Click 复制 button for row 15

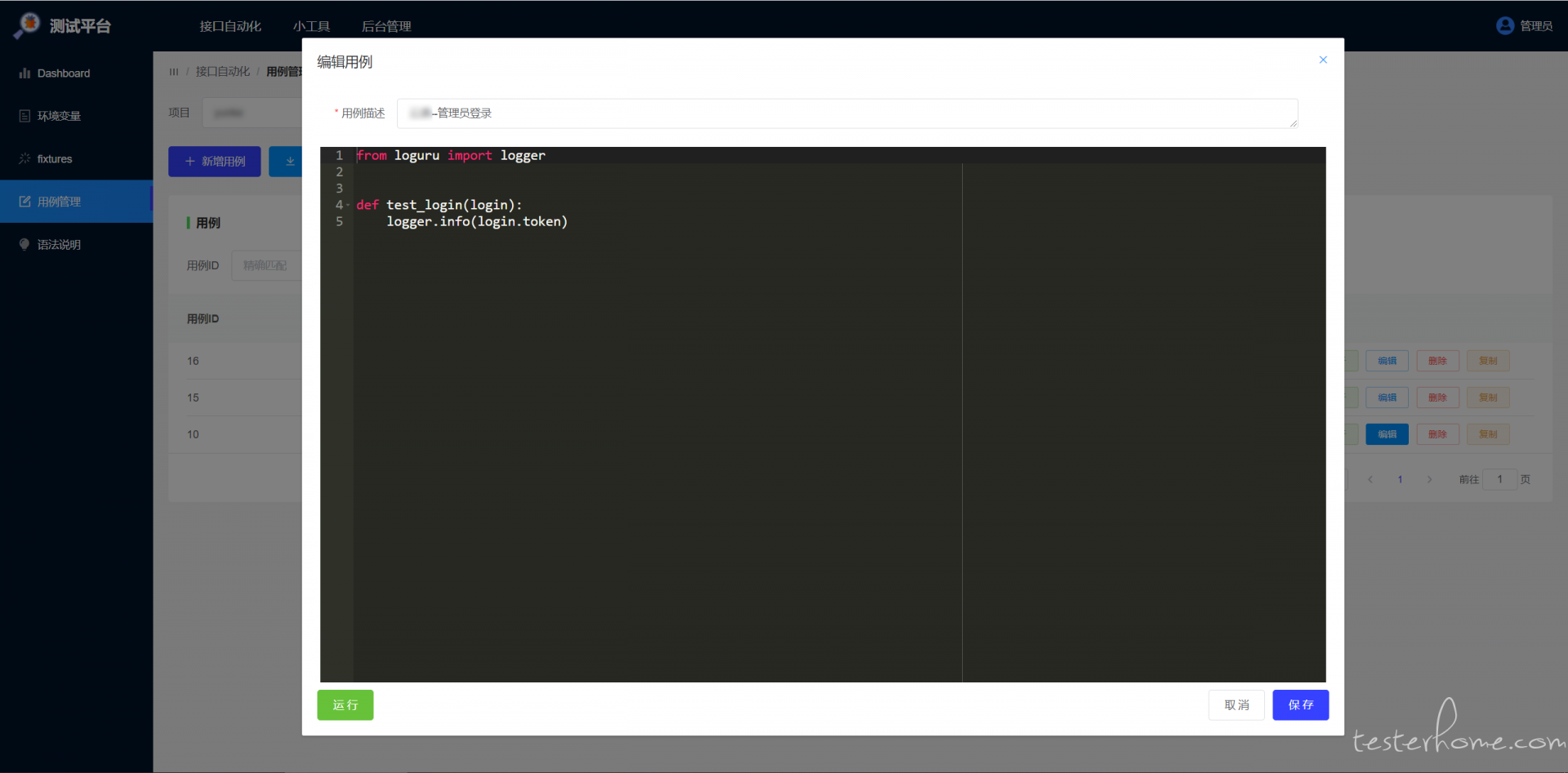[1488, 398]
